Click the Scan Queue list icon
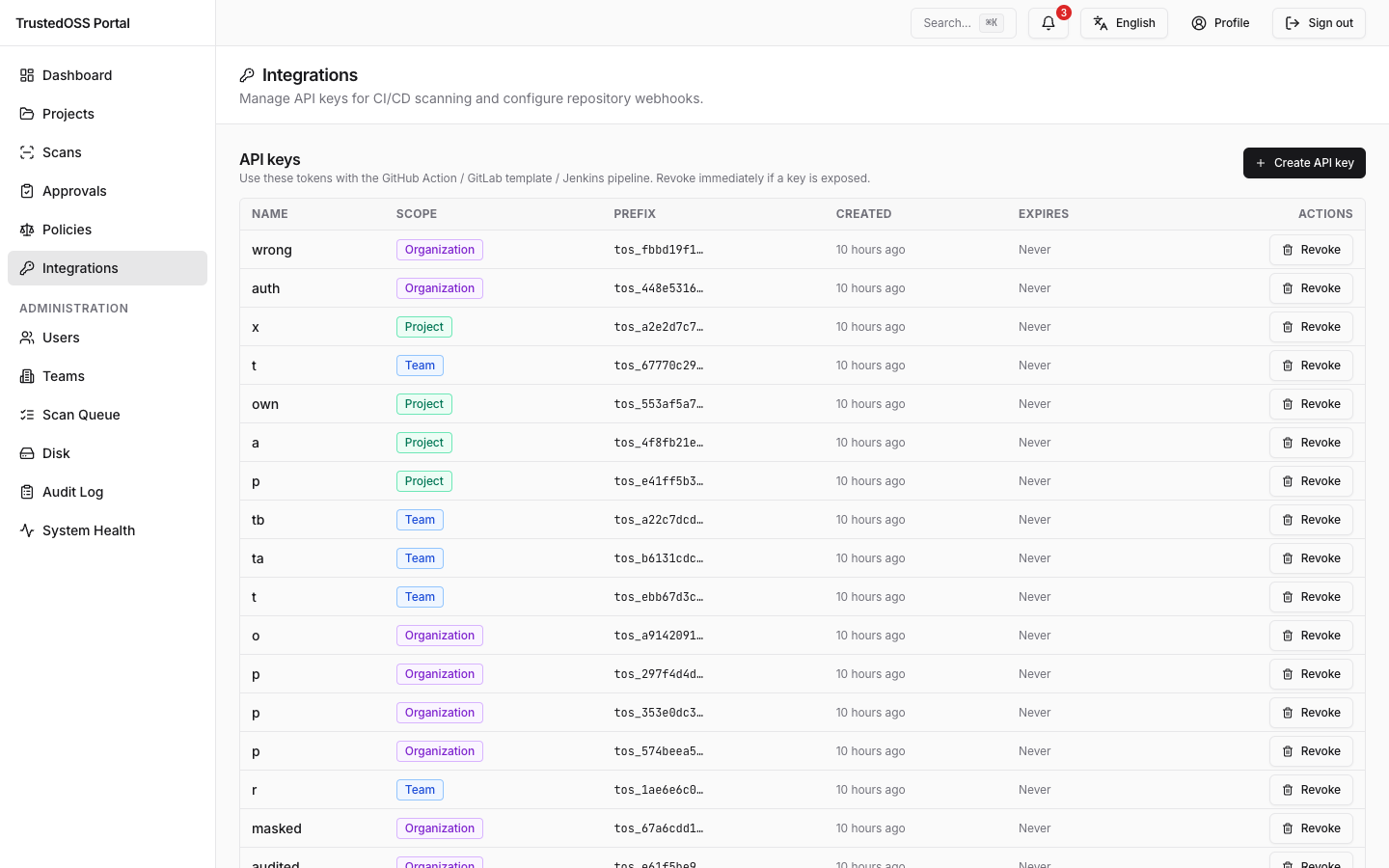The image size is (1389, 868). tap(27, 415)
